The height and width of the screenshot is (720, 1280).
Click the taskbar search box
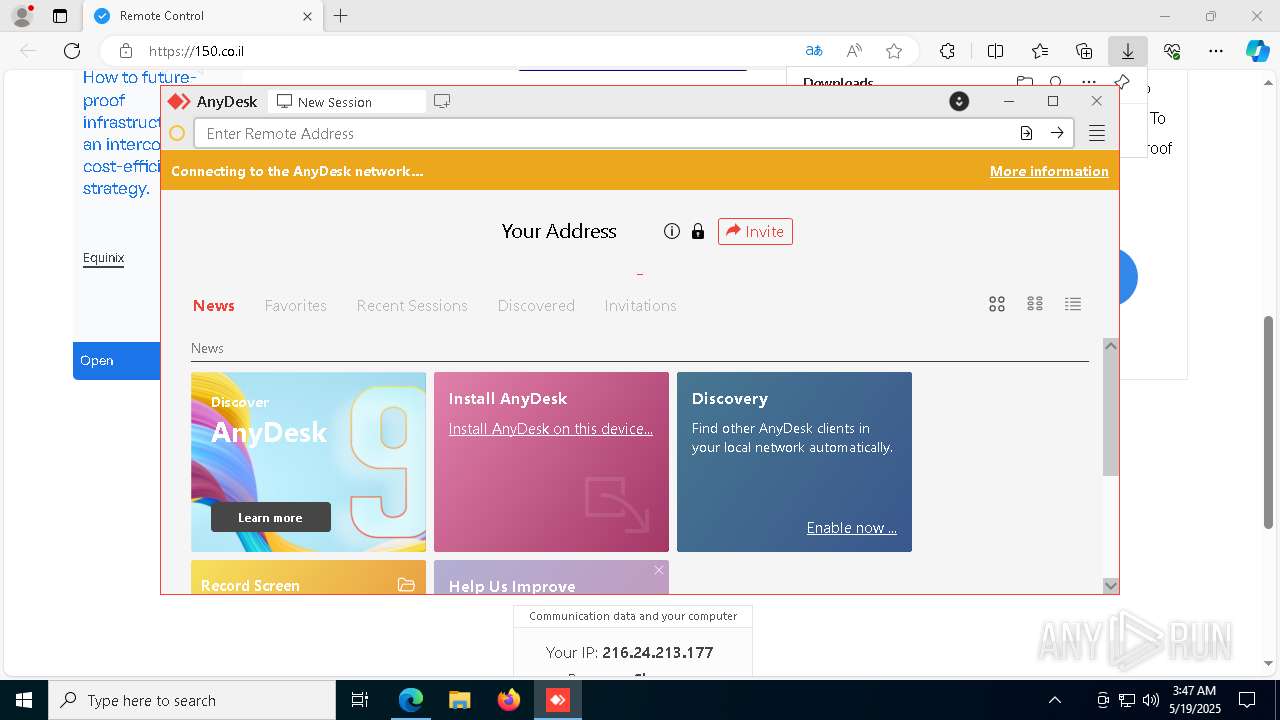[192, 700]
